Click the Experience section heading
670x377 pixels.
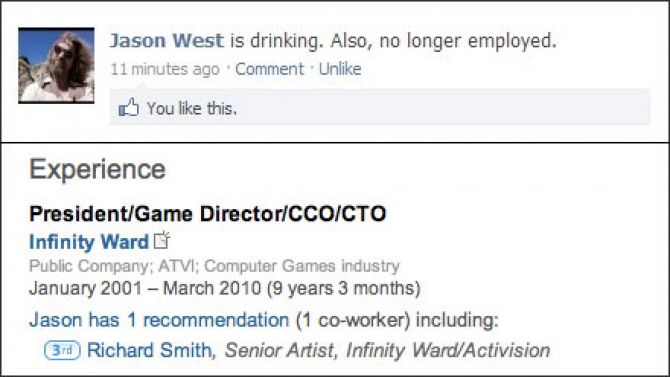point(97,169)
